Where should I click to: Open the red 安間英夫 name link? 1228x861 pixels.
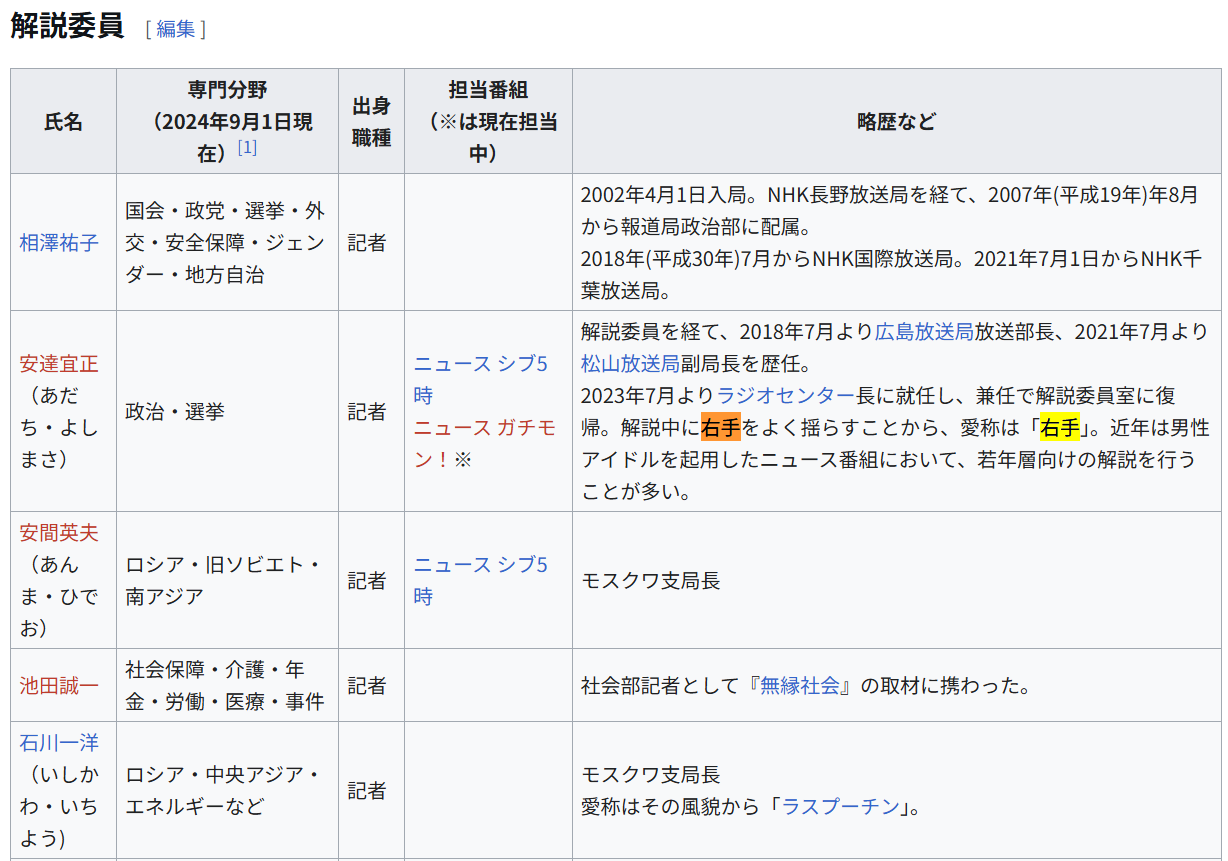pyautogui.click(x=59, y=533)
